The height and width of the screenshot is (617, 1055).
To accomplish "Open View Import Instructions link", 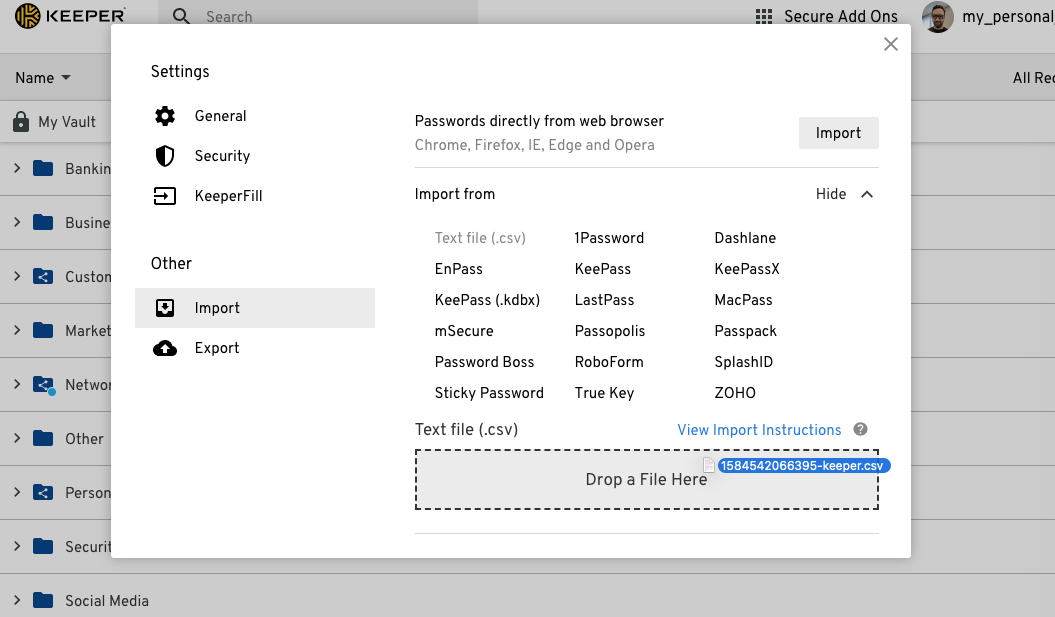I will point(759,430).
